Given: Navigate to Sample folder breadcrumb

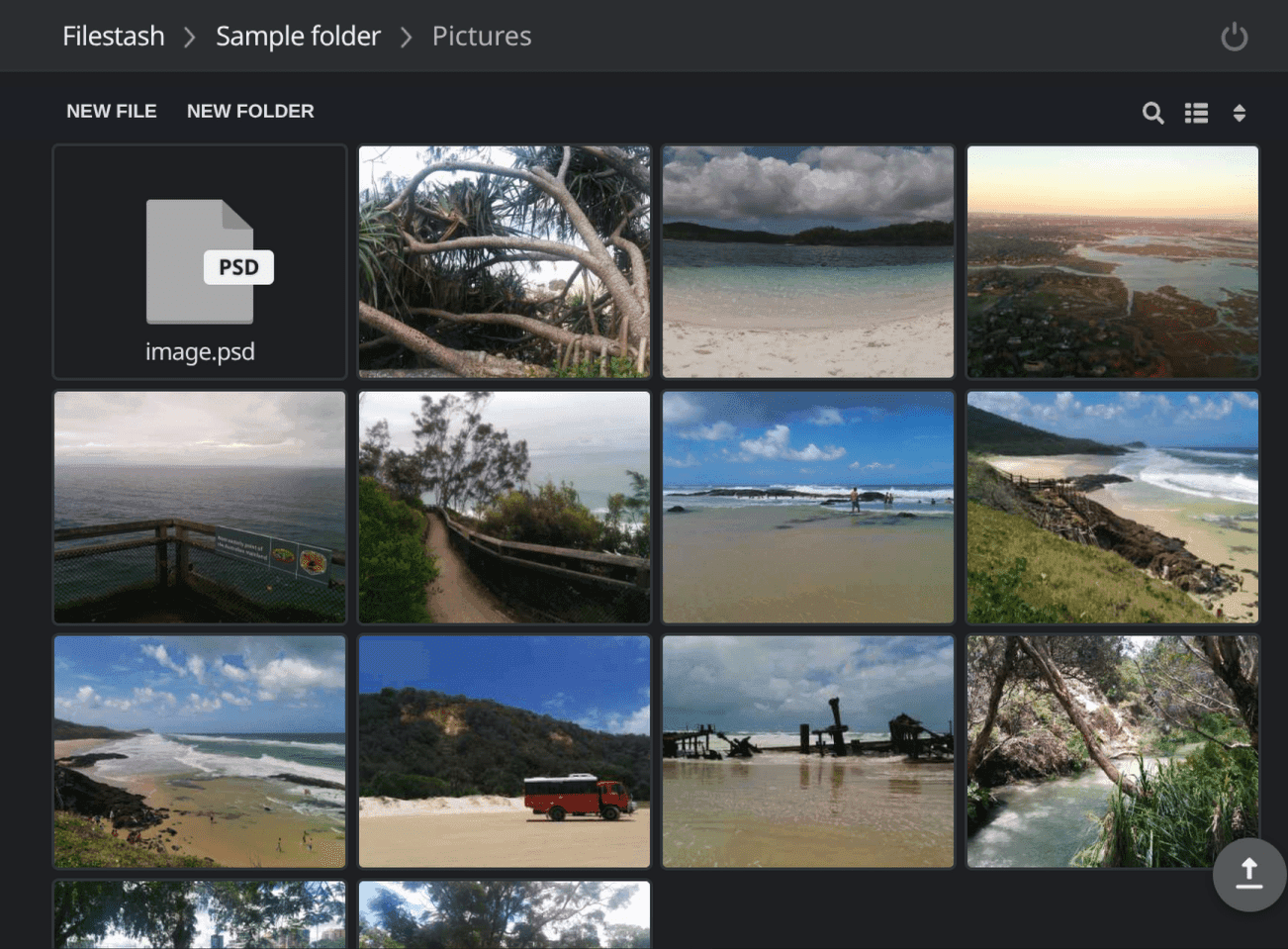Looking at the screenshot, I should coord(298,37).
